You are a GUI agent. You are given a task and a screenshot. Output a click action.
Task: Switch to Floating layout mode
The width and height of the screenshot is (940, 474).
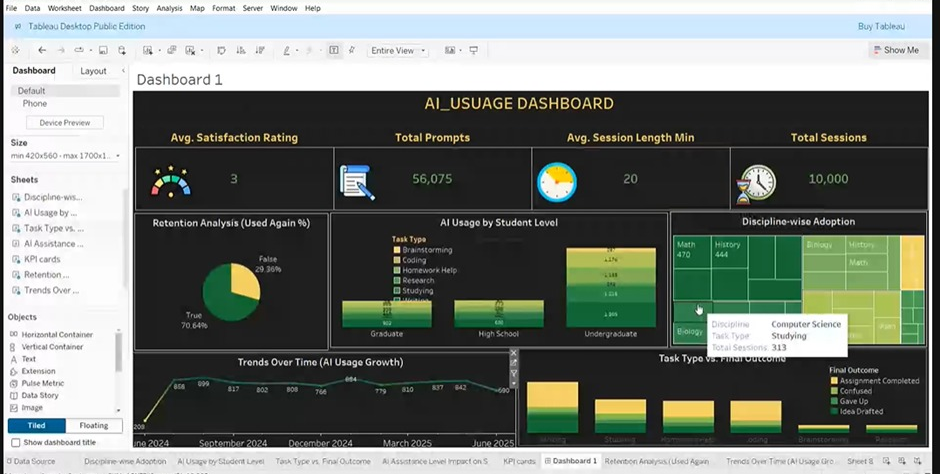[93, 426]
